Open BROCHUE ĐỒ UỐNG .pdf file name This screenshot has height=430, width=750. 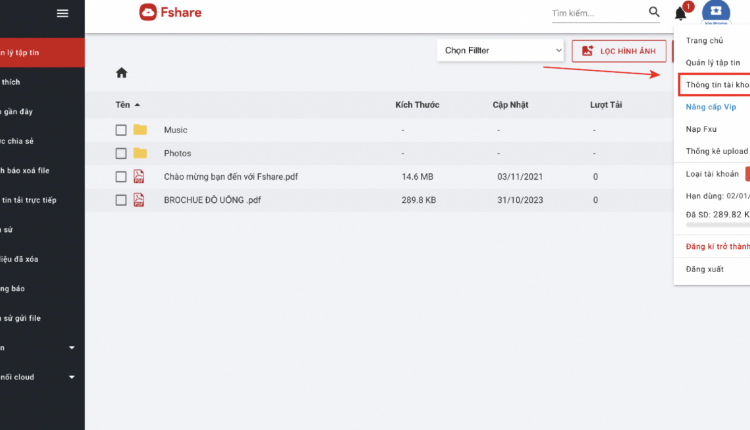(x=212, y=200)
